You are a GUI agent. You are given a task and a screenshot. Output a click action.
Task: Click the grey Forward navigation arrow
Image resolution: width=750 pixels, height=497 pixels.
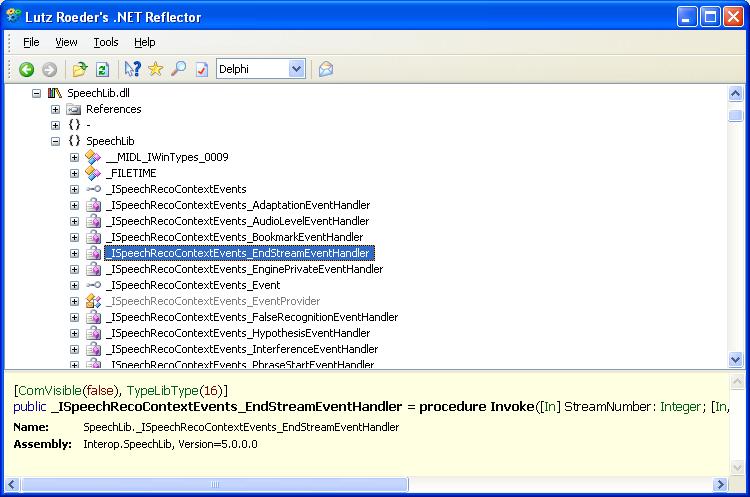(48, 69)
